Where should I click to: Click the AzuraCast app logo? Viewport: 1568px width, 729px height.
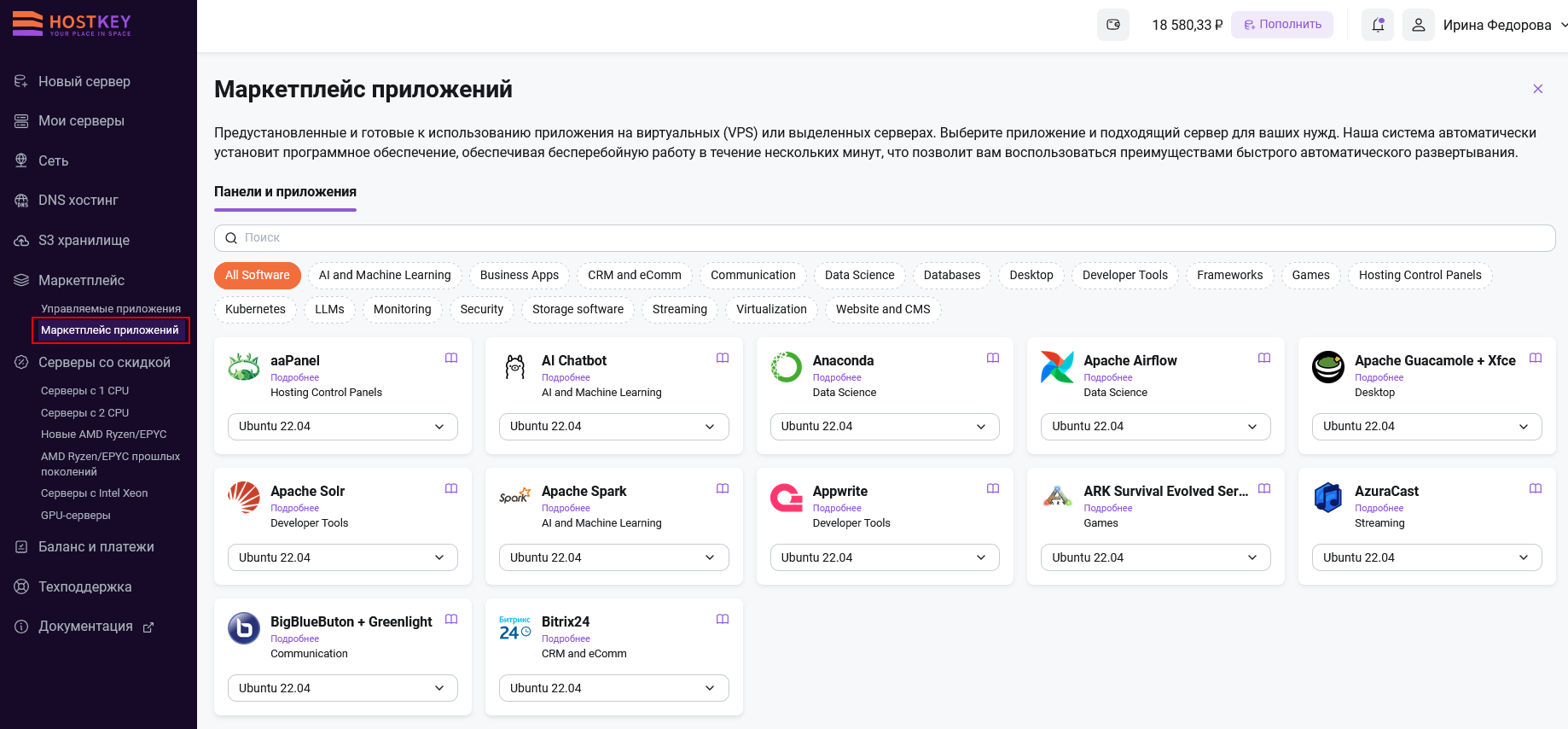(1328, 498)
